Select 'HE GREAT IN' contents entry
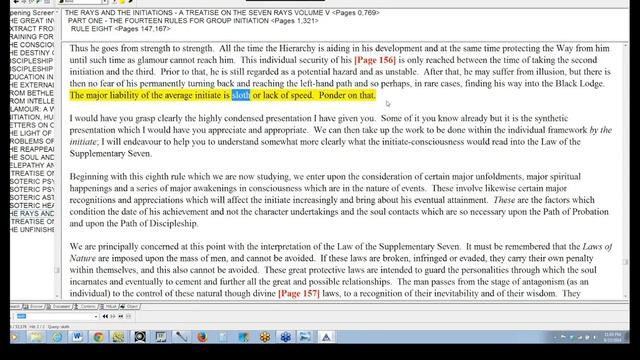 pyautogui.click(x=32, y=20)
